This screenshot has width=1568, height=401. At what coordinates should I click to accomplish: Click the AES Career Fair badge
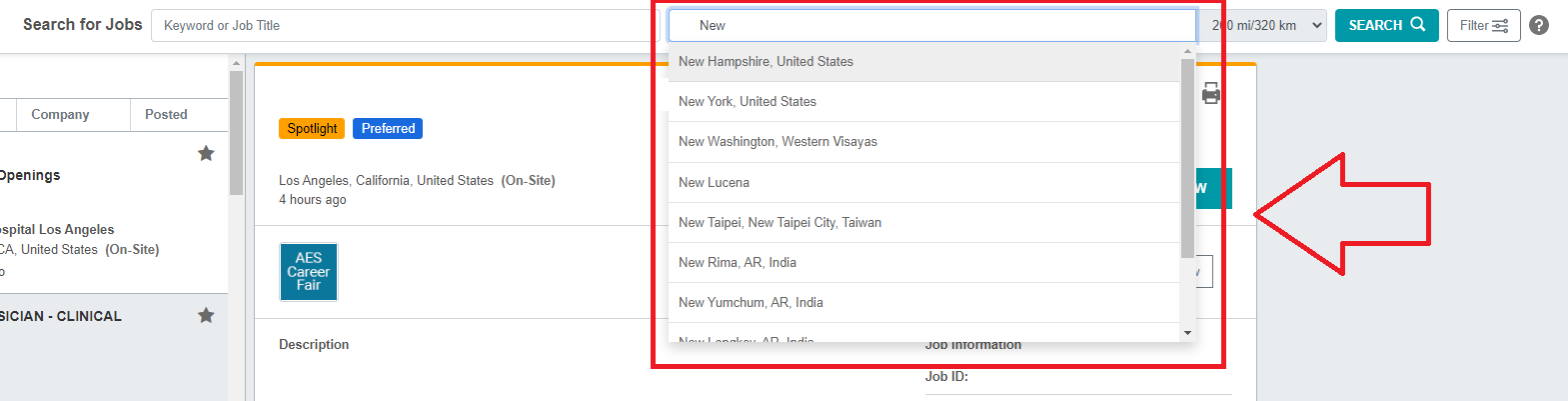pos(309,272)
